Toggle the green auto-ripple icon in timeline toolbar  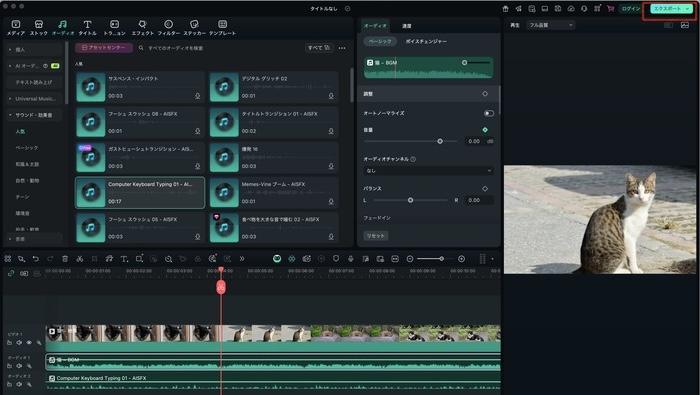(x=277, y=259)
